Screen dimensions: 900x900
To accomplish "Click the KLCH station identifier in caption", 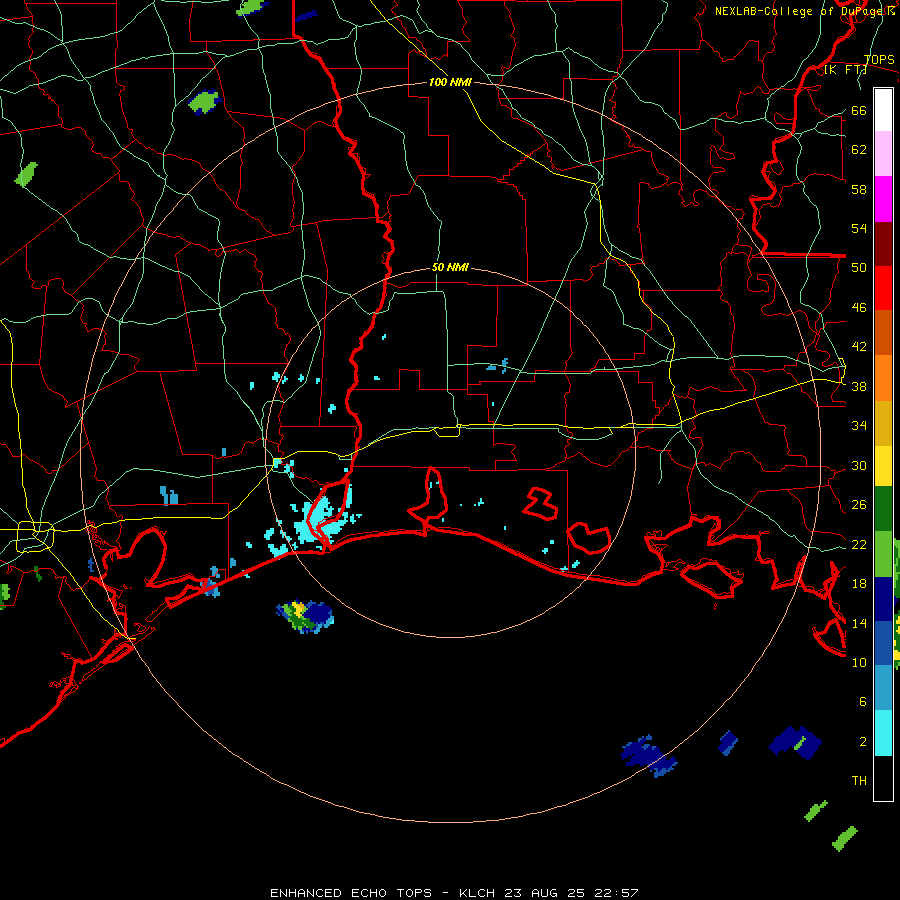I will 479,893.
